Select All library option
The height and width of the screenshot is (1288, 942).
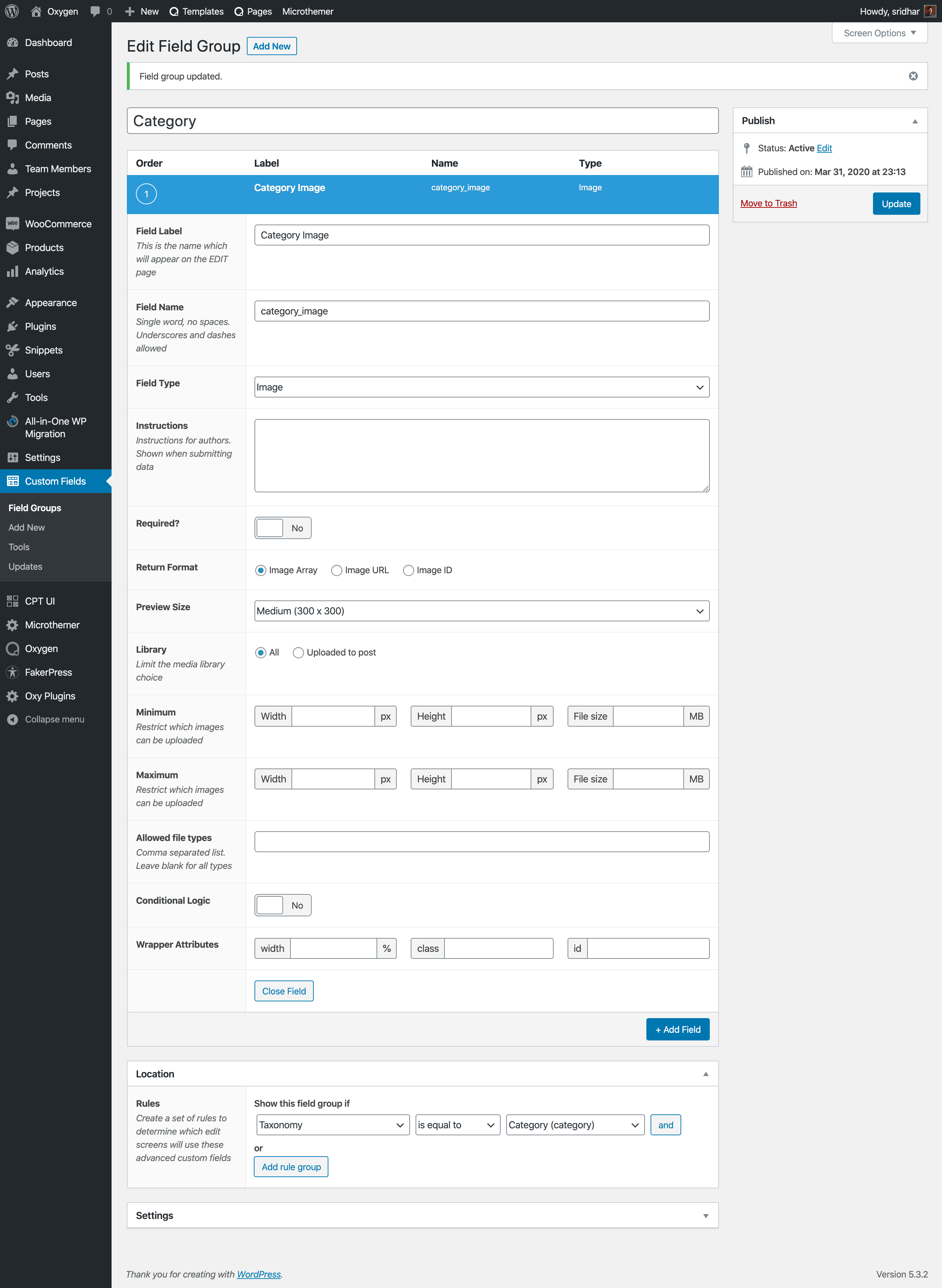click(260, 652)
